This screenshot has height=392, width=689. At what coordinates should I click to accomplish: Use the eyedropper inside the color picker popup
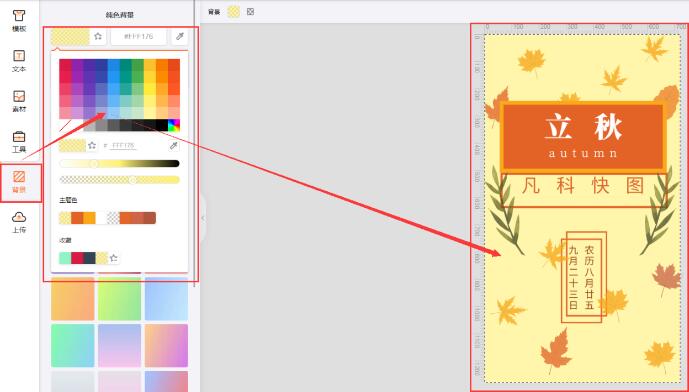(x=174, y=145)
